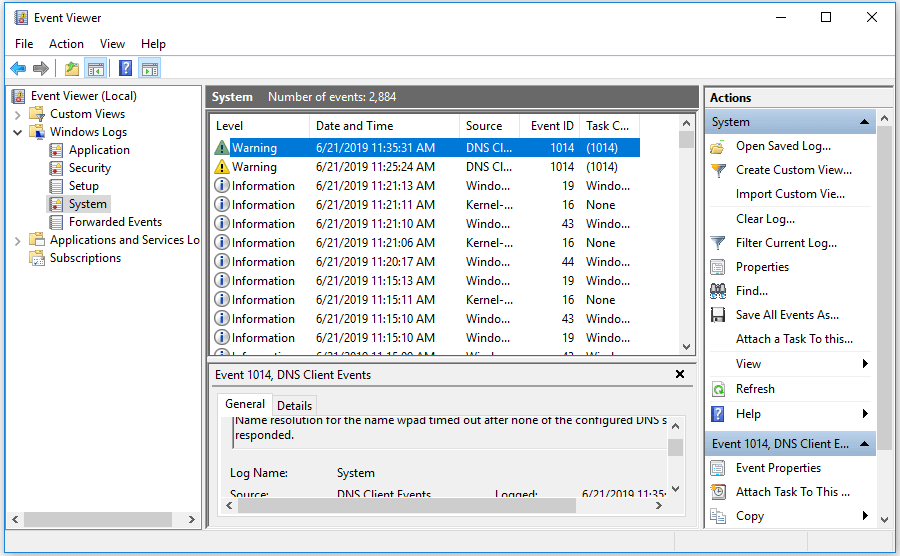Collapse the Windows Logs tree node
Image resolution: width=900 pixels, height=556 pixels.
17,132
